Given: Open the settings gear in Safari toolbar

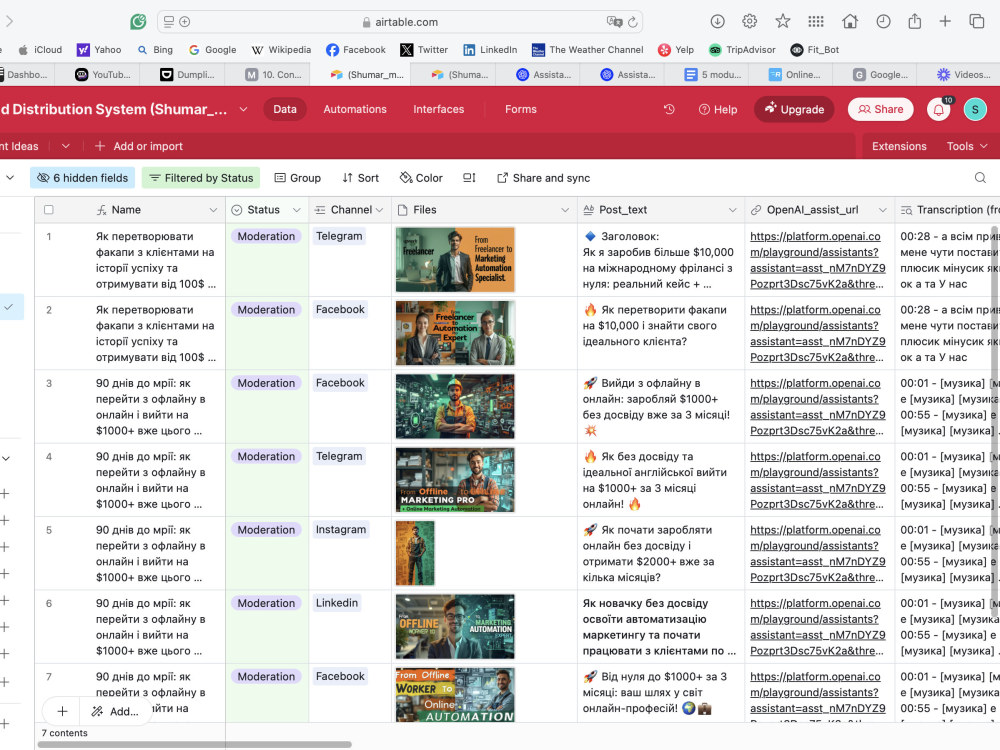Looking at the screenshot, I should point(749,22).
